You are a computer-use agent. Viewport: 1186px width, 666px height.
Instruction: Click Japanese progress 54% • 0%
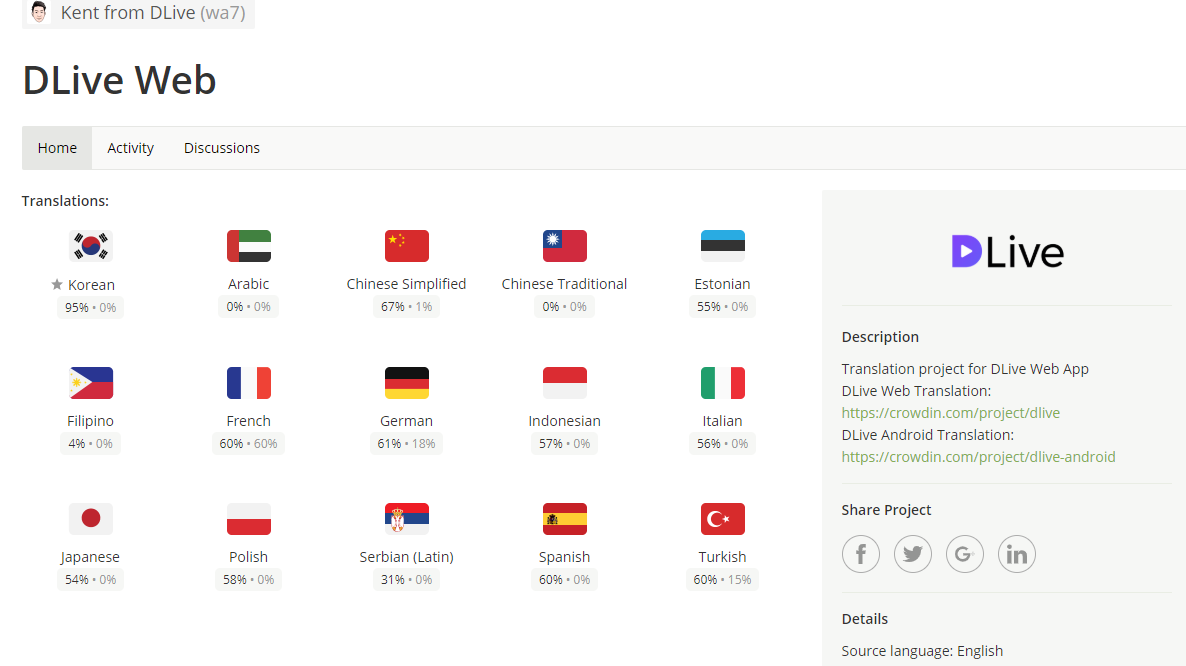pos(91,580)
